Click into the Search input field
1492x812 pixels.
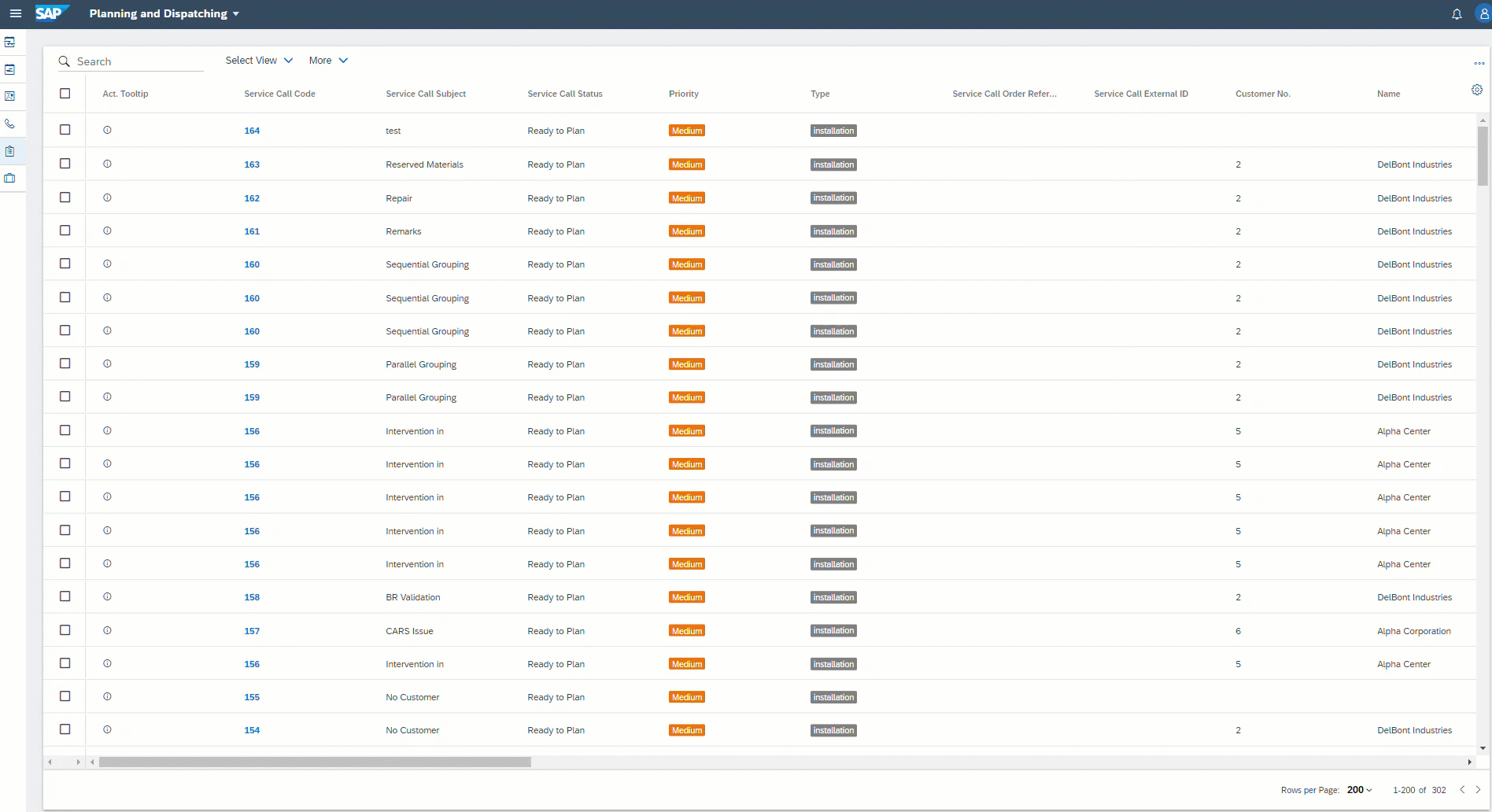coord(139,61)
